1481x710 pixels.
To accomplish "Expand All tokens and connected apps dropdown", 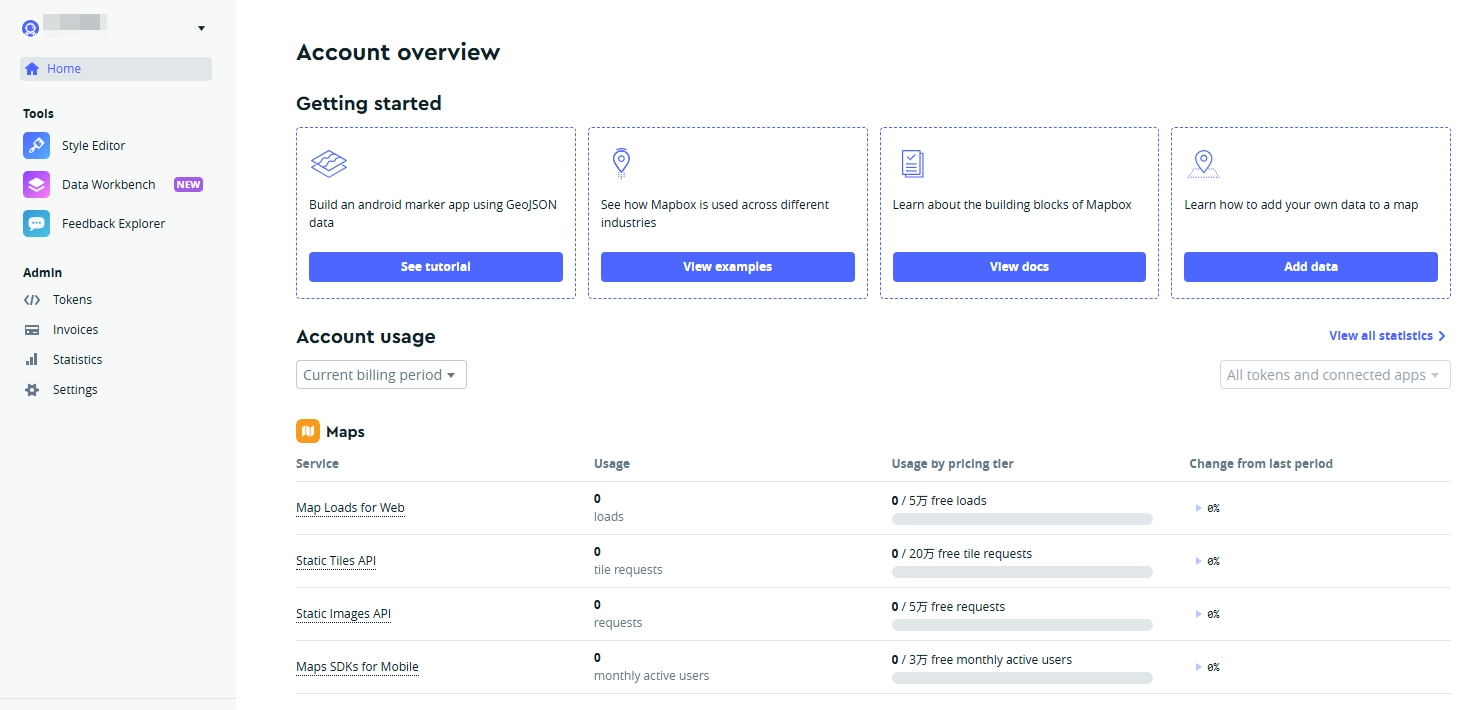I will pos(1335,375).
